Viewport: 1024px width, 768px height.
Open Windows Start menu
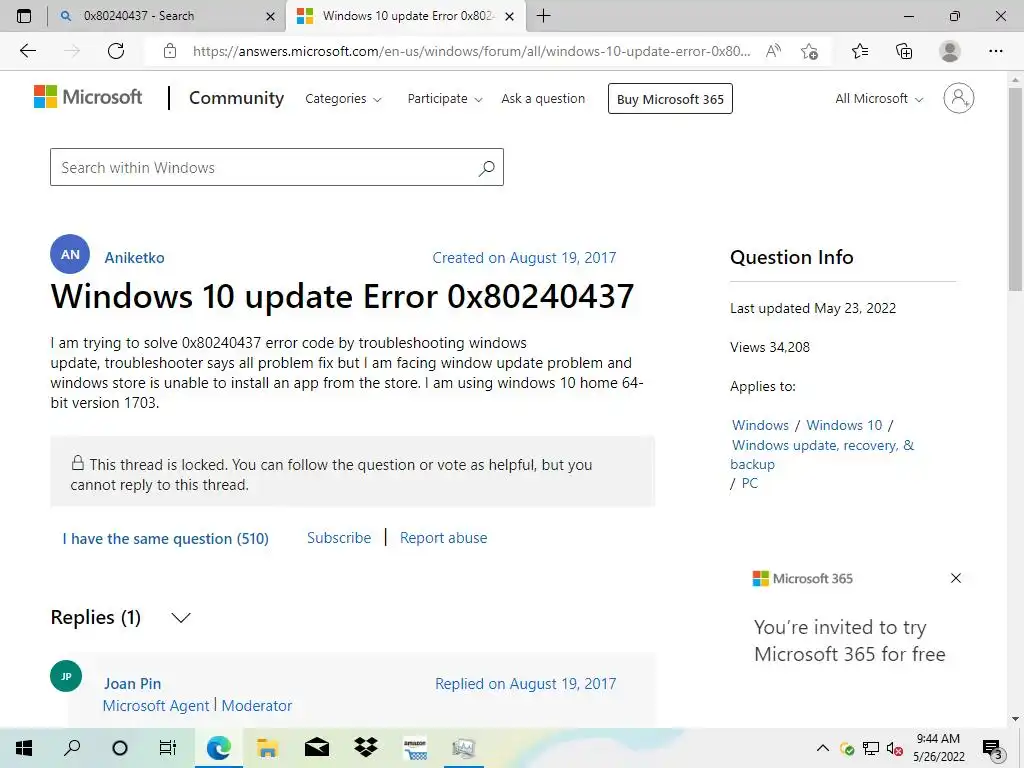24,748
